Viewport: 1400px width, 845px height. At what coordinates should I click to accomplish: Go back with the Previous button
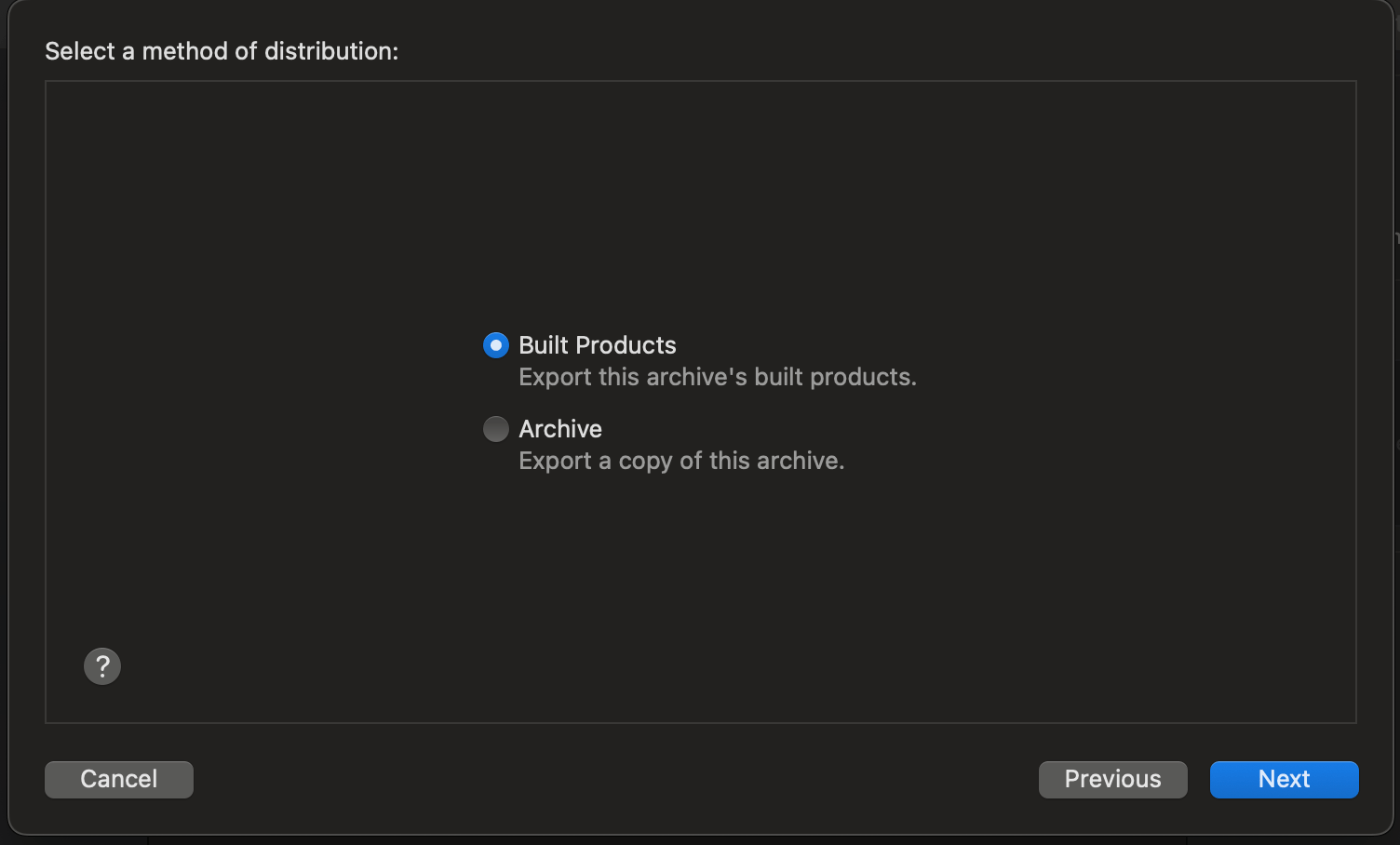(1112, 779)
